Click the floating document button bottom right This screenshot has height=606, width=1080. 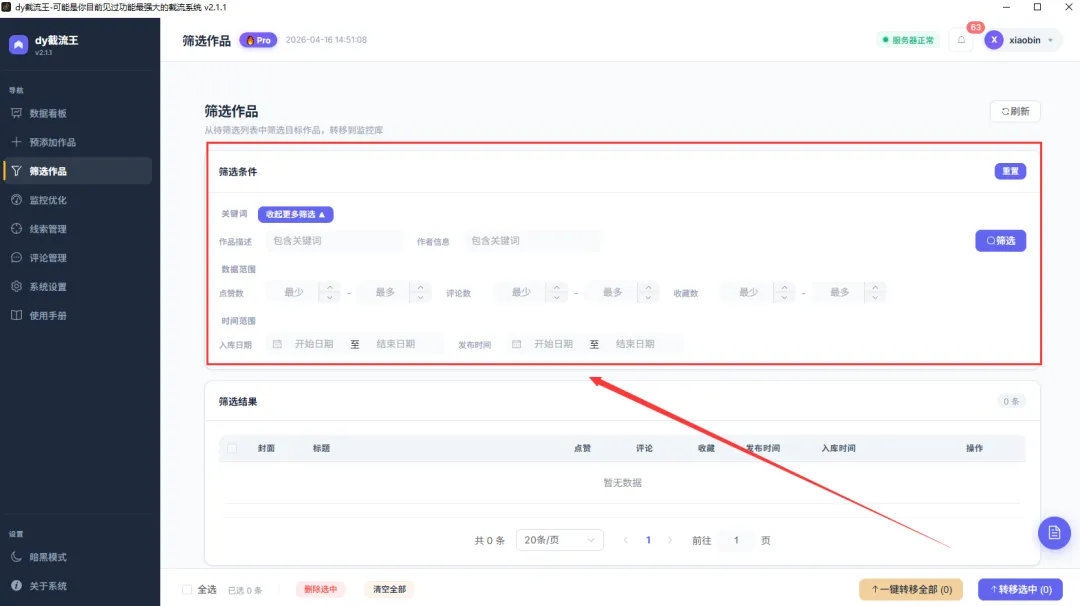point(1053,533)
